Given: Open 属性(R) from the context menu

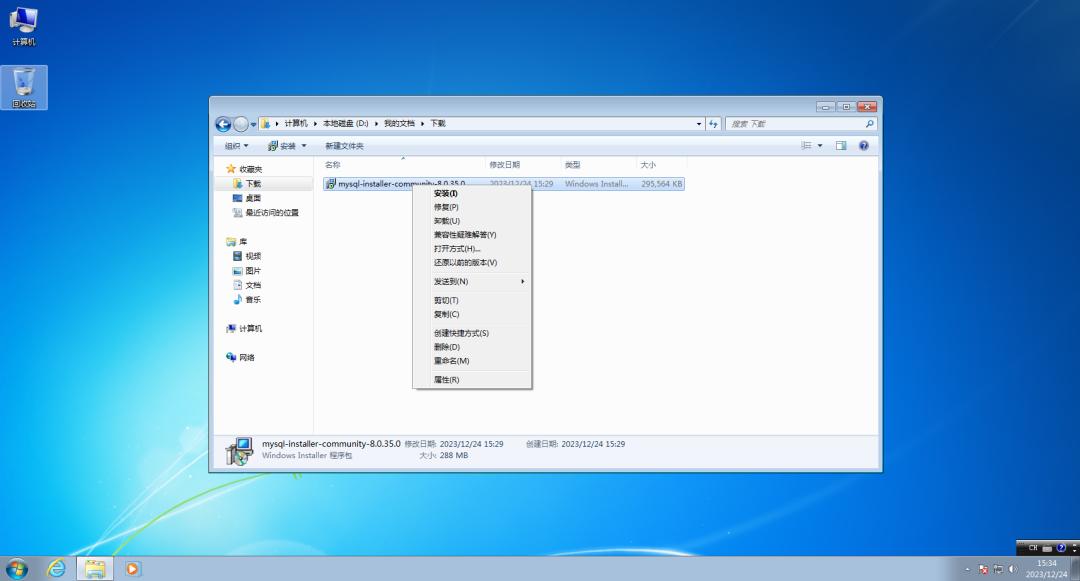Looking at the screenshot, I should click(472, 380).
